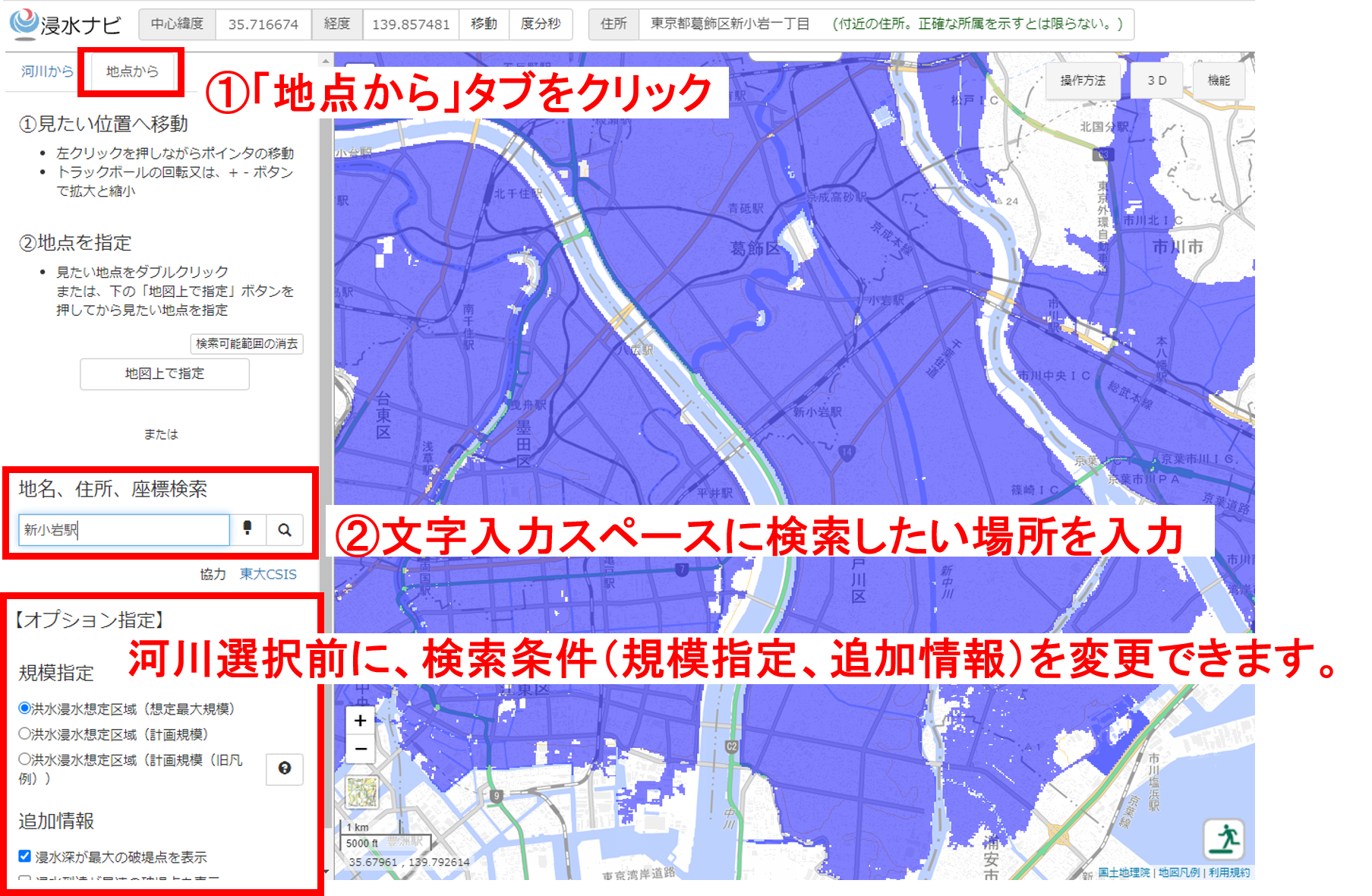Click the green evacuation runner icon
This screenshot has height=896, width=1372.
(x=1224, y=839)
